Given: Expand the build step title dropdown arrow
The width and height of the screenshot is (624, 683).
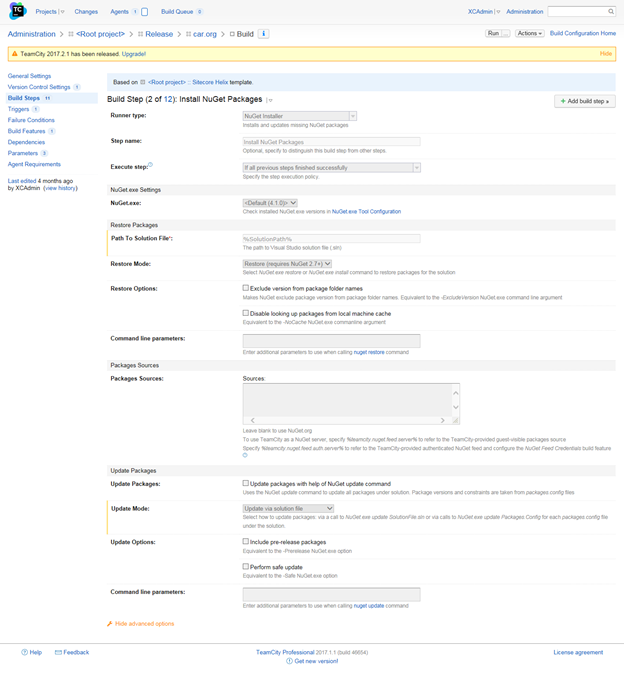Looking at the screenshot, I should (270, 100).
